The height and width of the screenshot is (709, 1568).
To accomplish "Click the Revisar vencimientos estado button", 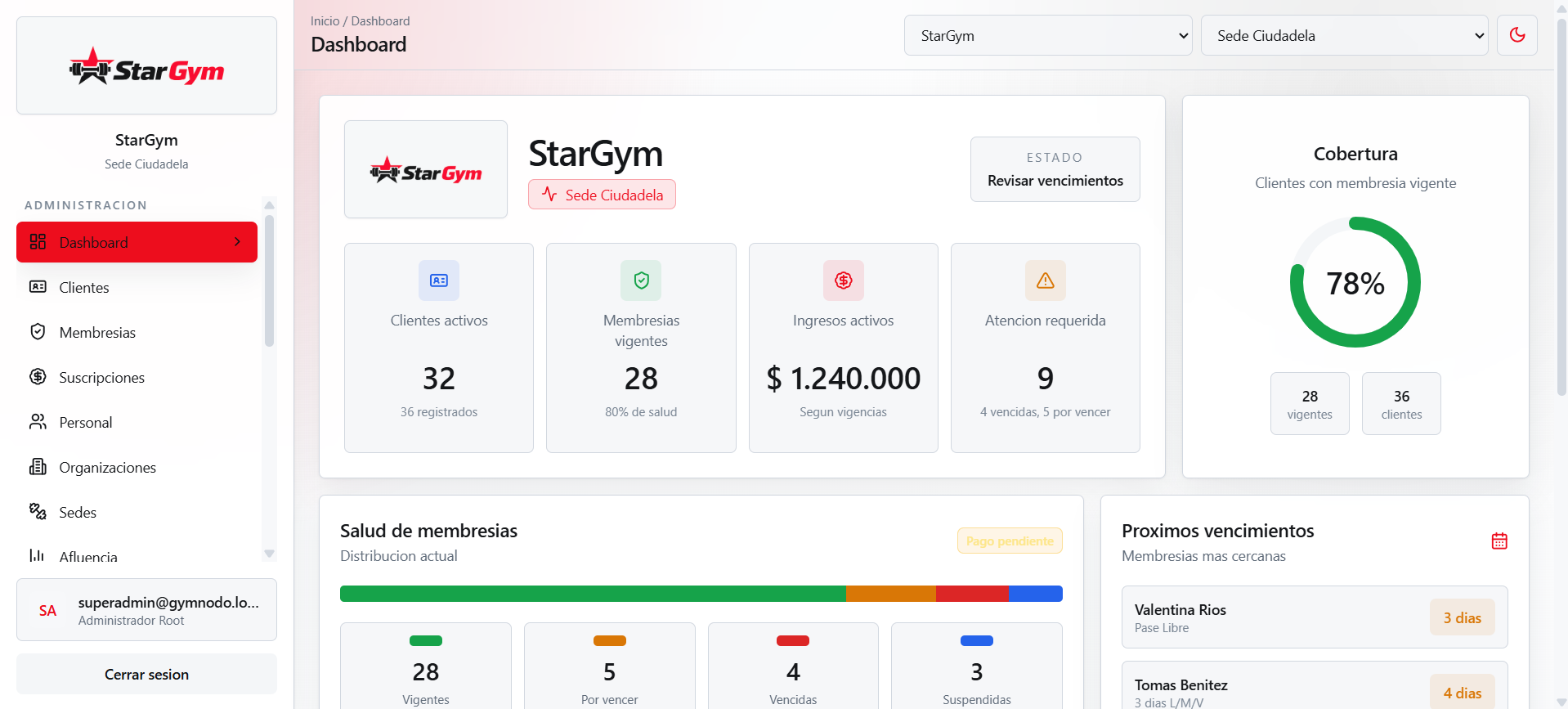I will (x=1055, y=169).
